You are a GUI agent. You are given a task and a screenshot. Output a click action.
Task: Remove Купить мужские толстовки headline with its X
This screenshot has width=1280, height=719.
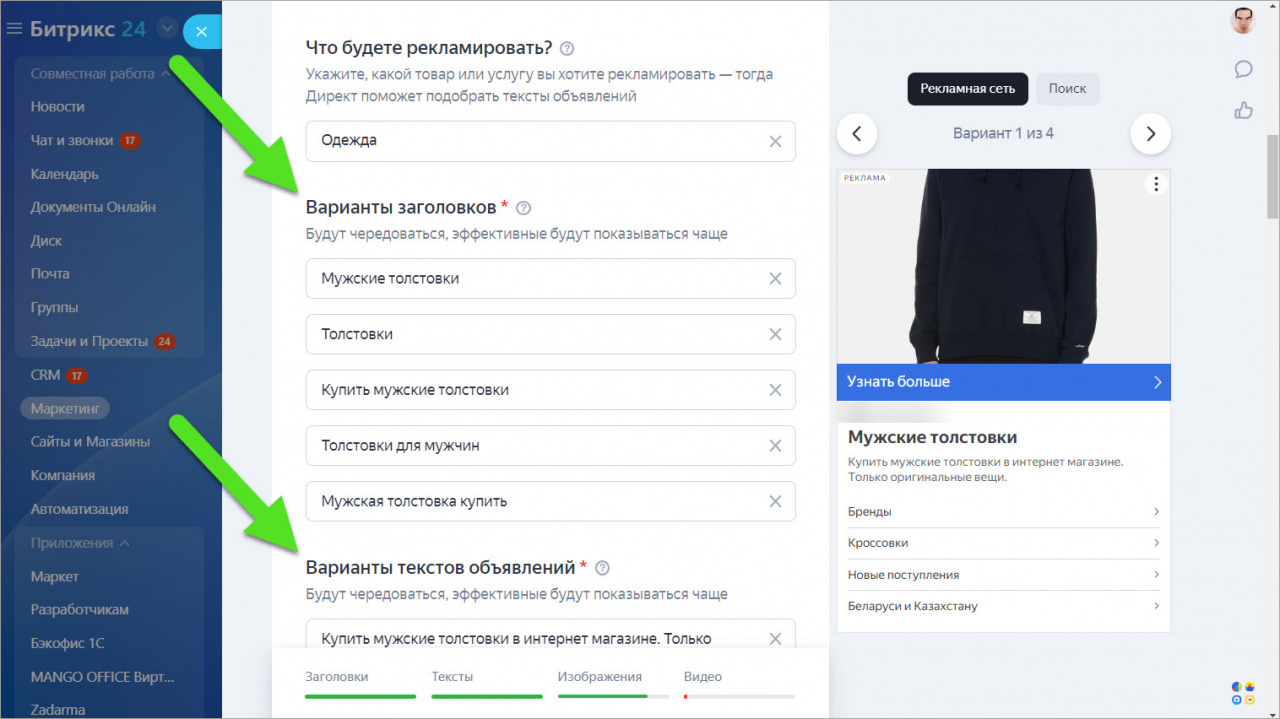click(x=775, y=390)
